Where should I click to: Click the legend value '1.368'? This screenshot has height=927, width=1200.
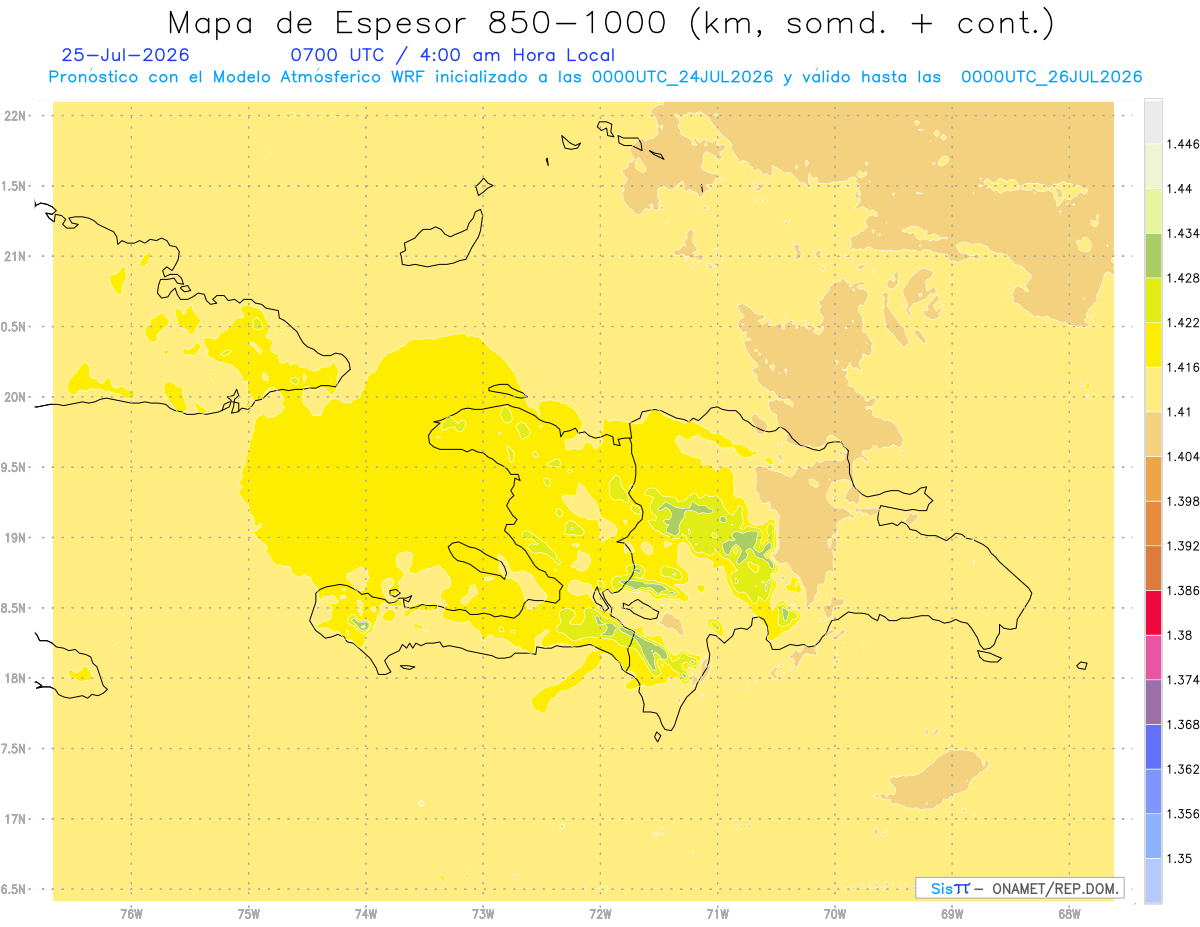pos(1184,724)
